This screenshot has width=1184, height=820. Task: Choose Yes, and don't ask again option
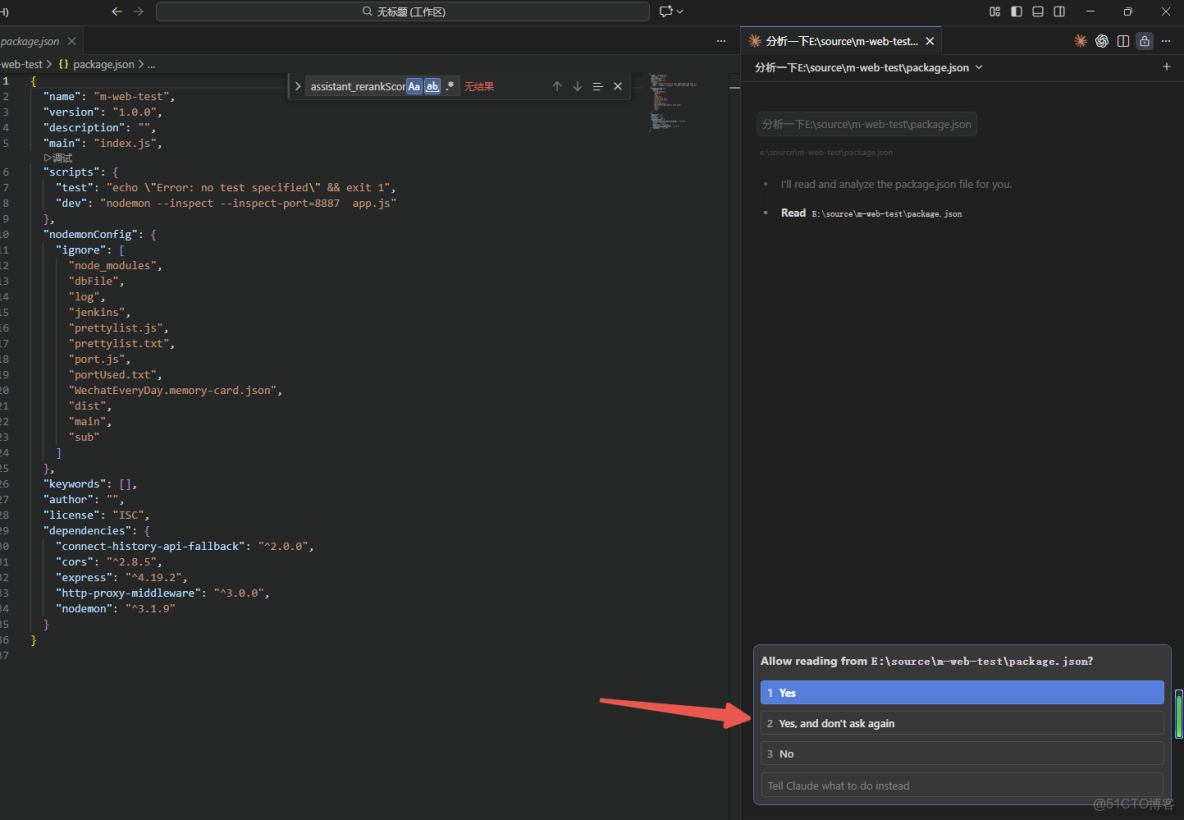coord(960,723)
